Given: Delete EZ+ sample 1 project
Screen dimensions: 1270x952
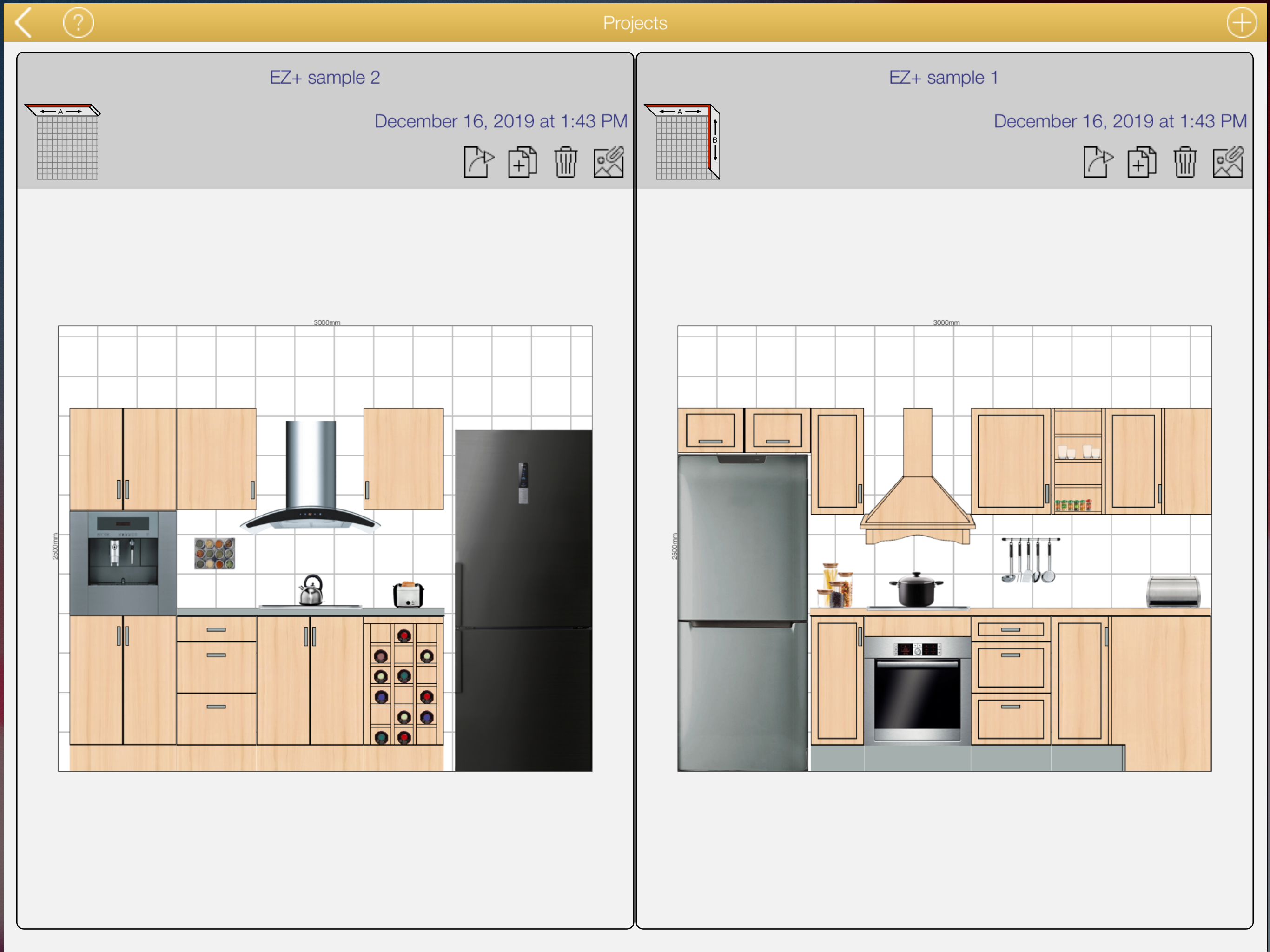Looking at the screenshot, I should click(x=1185, y=162).
